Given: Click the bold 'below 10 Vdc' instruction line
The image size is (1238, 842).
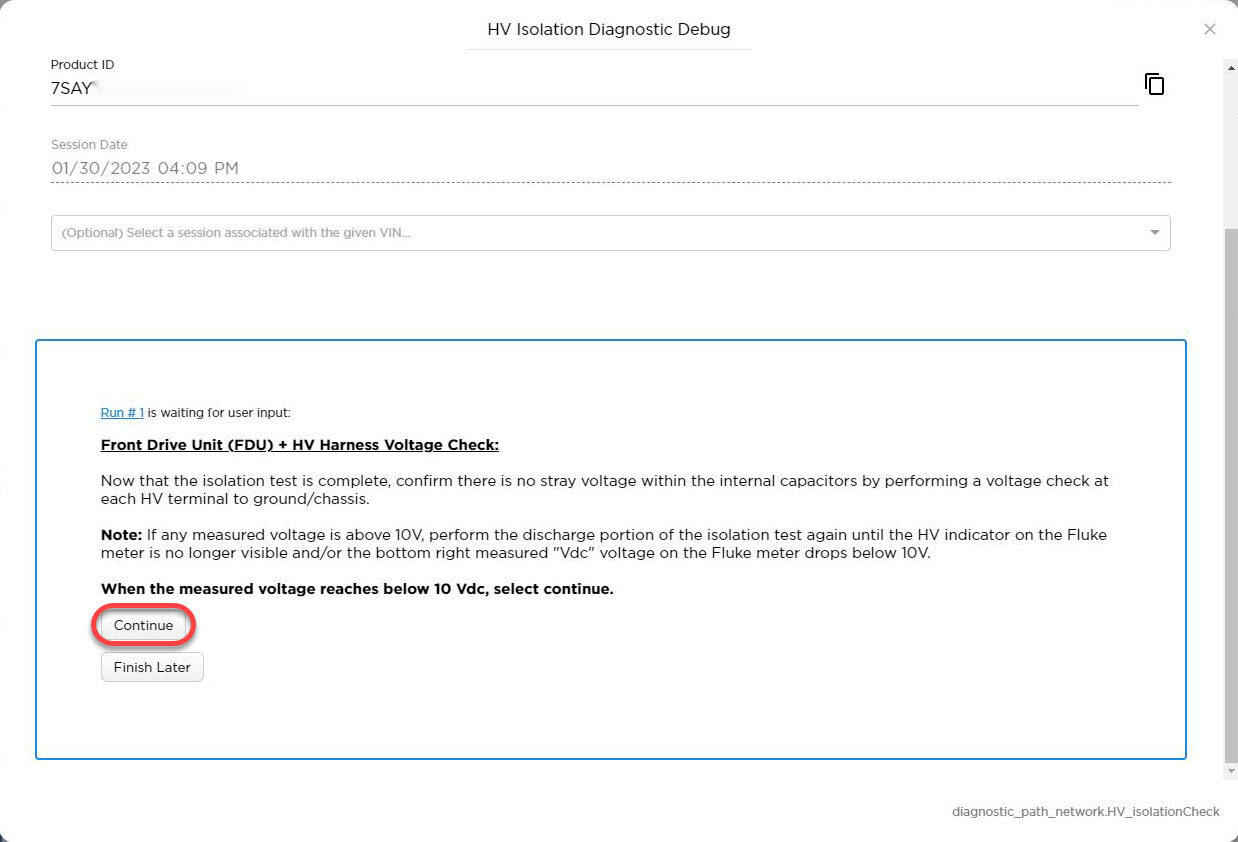Looking at the screenshot, I should click(357, 589).
